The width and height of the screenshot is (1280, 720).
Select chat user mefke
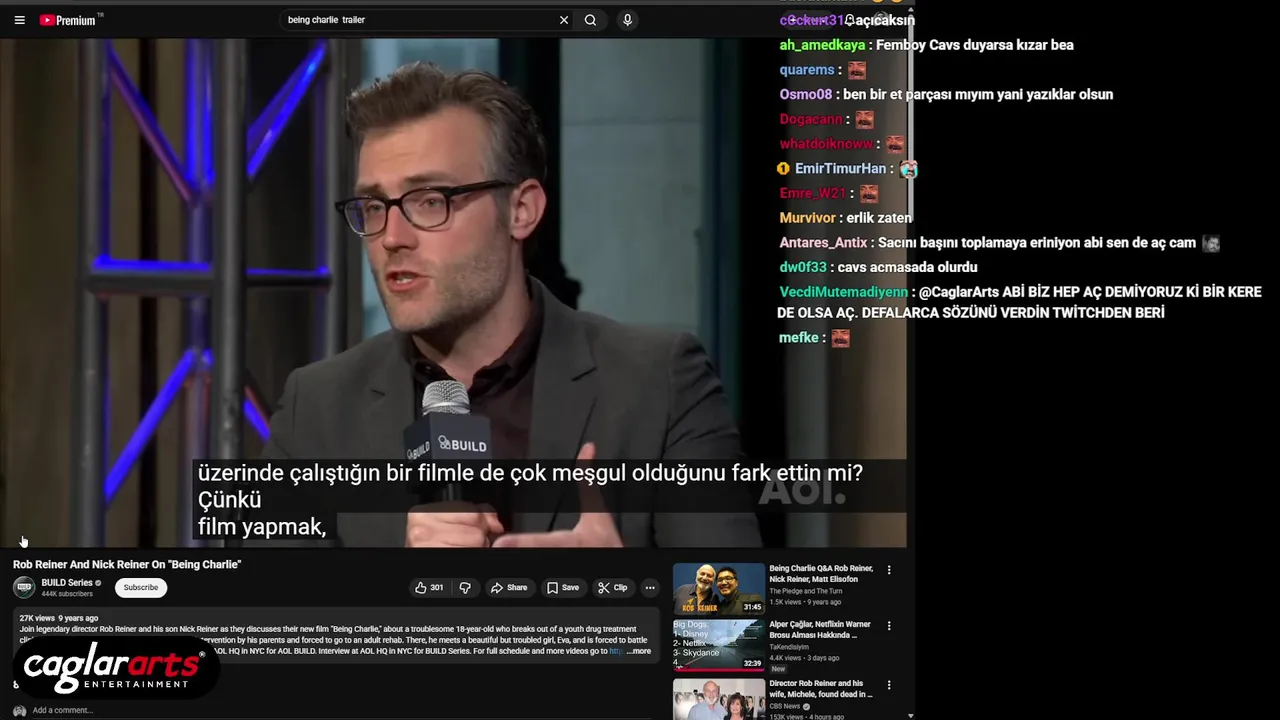point(799,338)
